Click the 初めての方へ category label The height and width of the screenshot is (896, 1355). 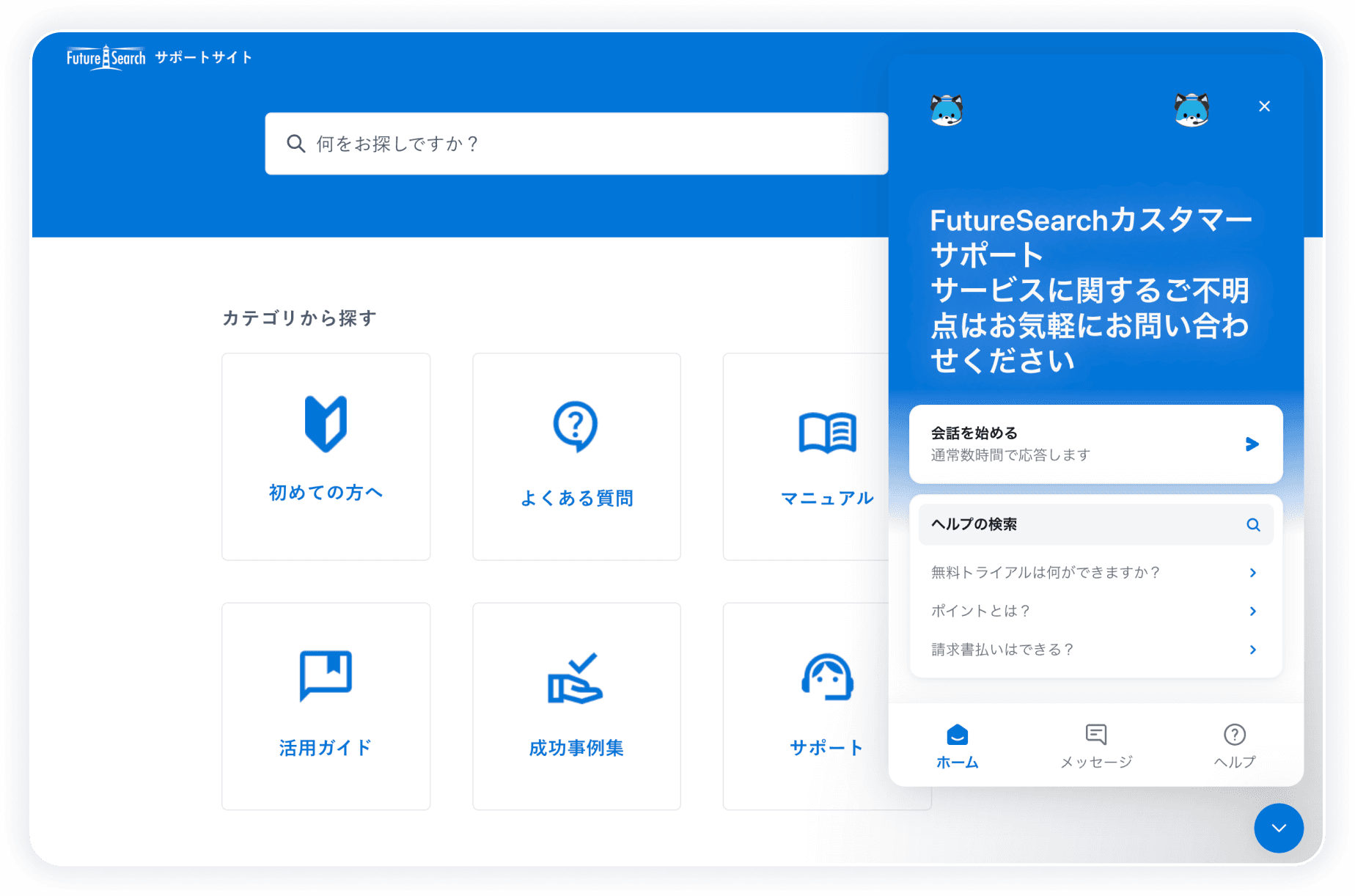tap(326, 493)
